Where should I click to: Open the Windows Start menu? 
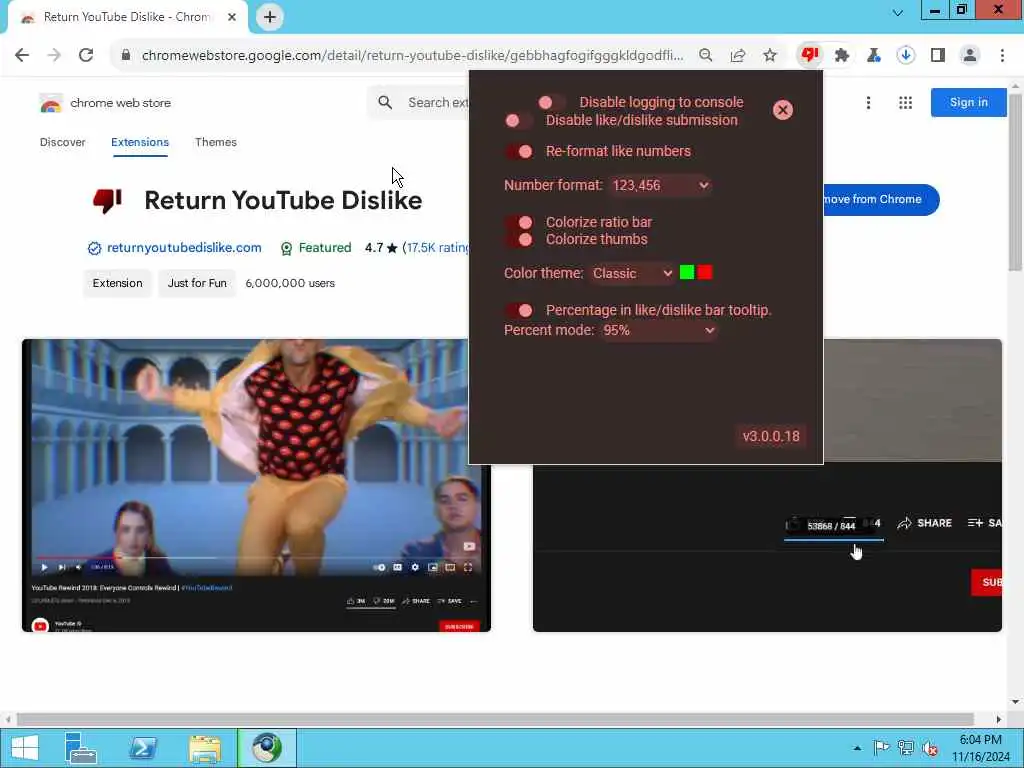[x=25, y=748]
